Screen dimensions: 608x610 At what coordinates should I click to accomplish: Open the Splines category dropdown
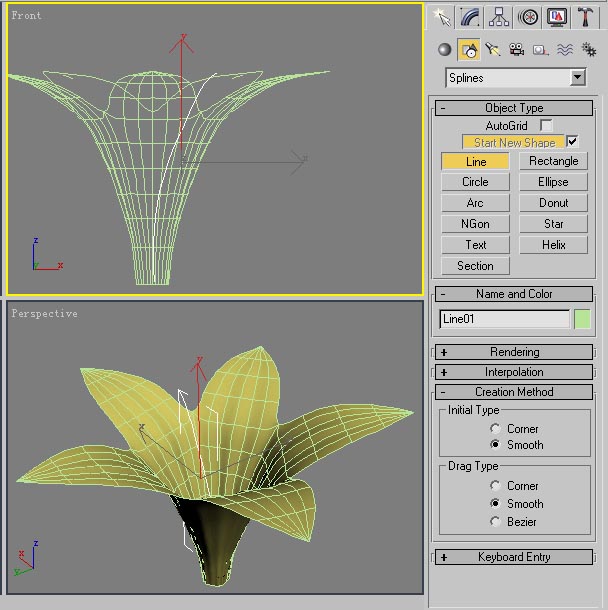point(515,78)
